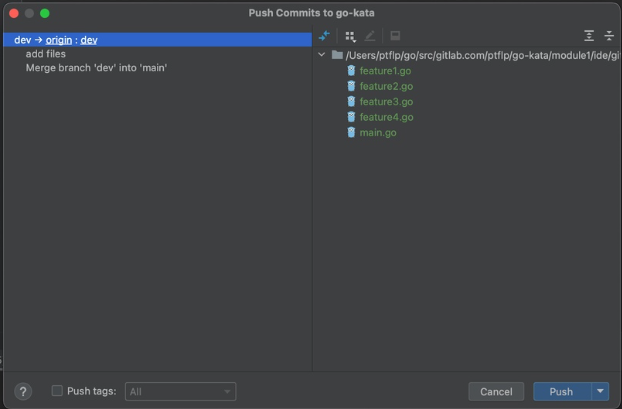Viewport: 622px width, 409px height.
Task: Click the Go file icon beside feature1.go
Action: tap(351, 71)
